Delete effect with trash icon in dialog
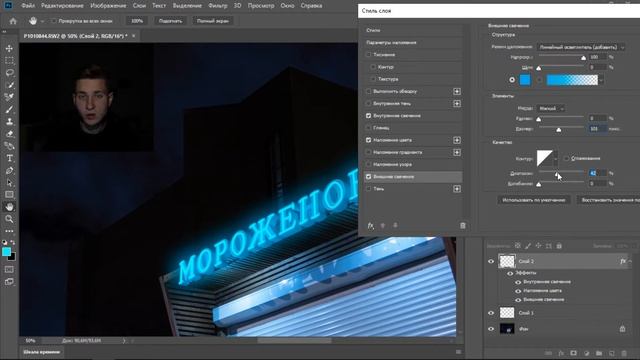This screenshot has width=640, height=360. 462,225
